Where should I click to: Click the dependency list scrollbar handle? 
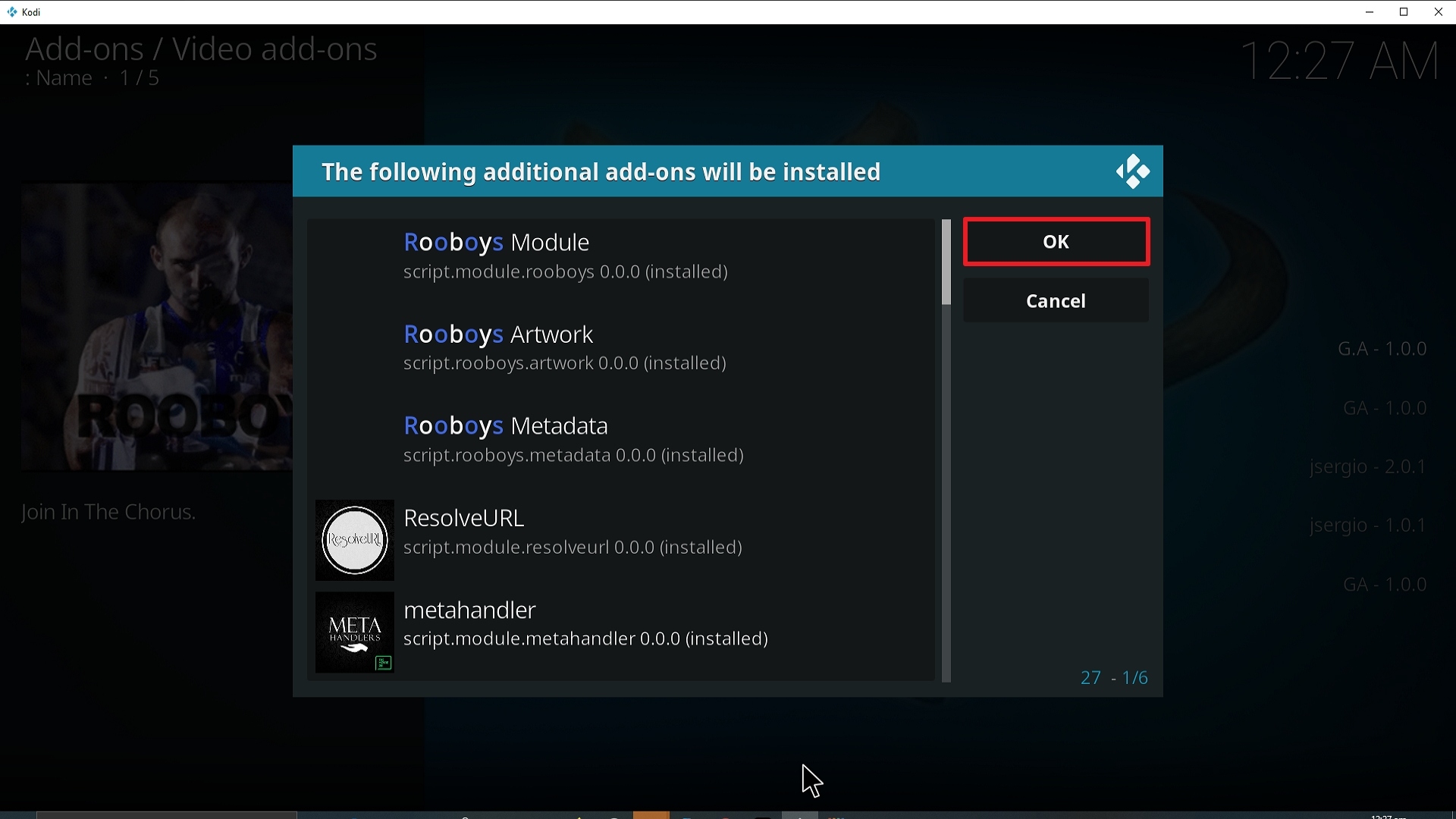(x=946, y=263)
